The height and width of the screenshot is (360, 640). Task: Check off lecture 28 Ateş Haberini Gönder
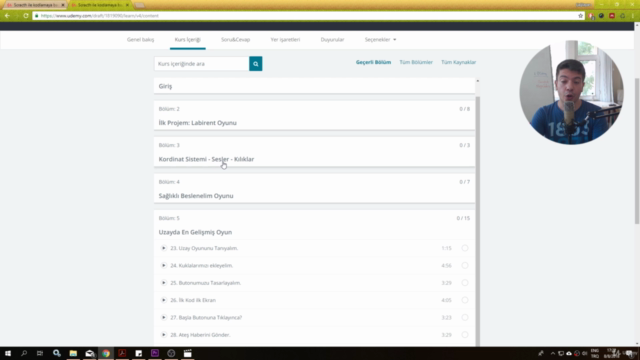465,335
